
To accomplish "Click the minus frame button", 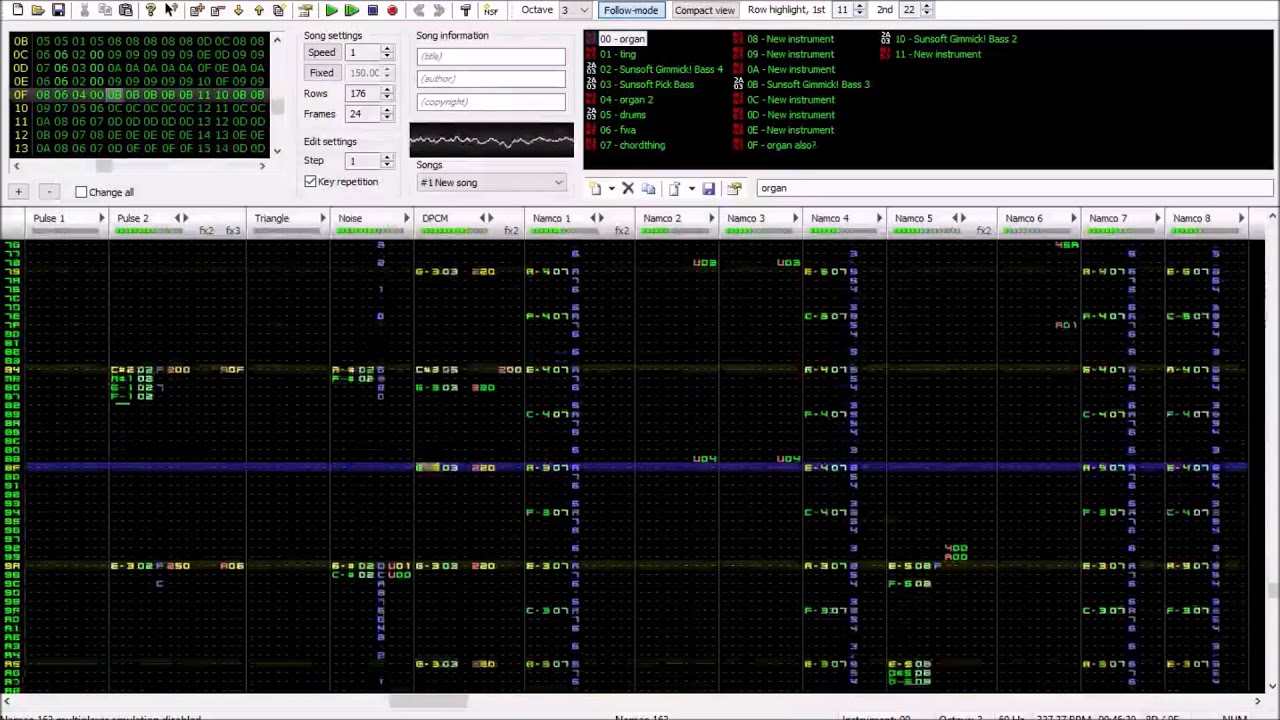I will point(48,191).
